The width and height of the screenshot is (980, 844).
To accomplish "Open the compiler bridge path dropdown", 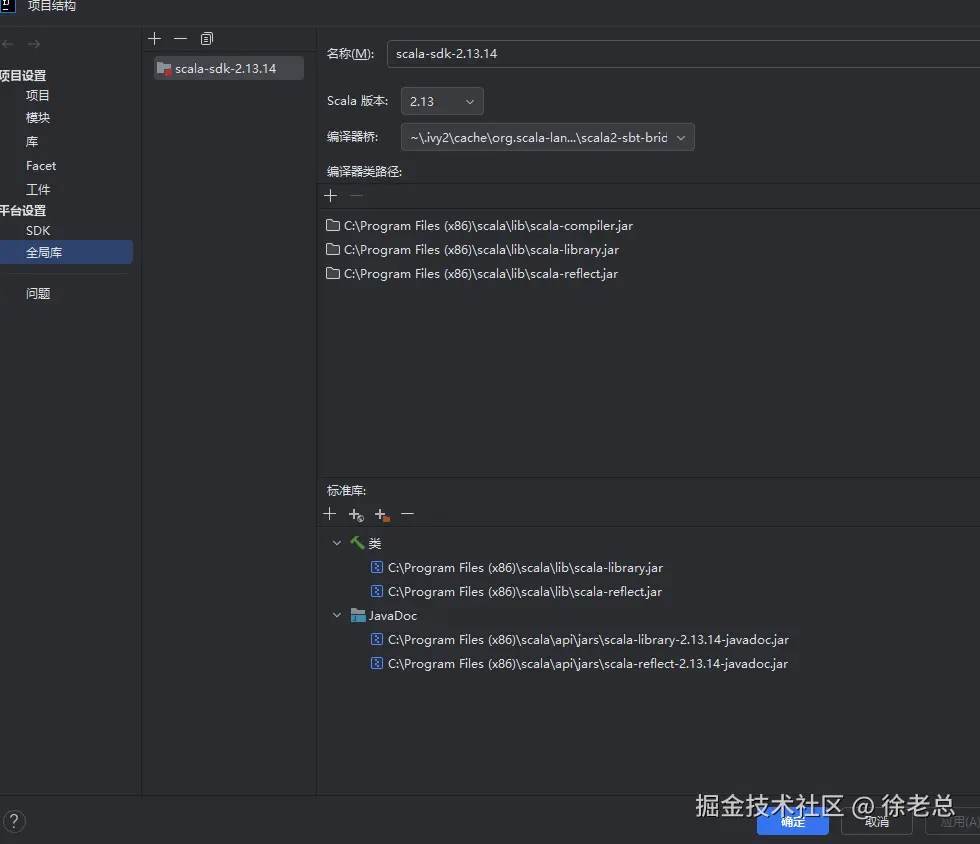I will 548,138.
